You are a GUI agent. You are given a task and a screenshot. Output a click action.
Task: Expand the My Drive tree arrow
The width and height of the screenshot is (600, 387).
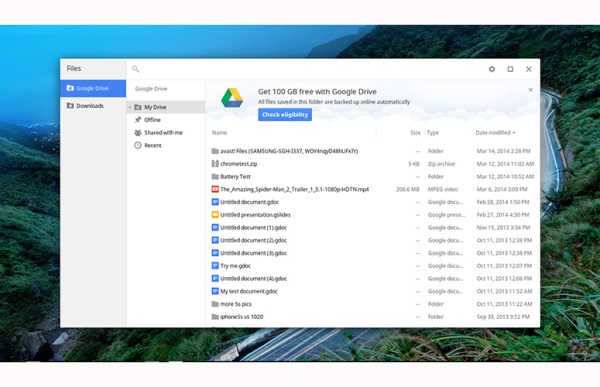(x=130, y=107)
